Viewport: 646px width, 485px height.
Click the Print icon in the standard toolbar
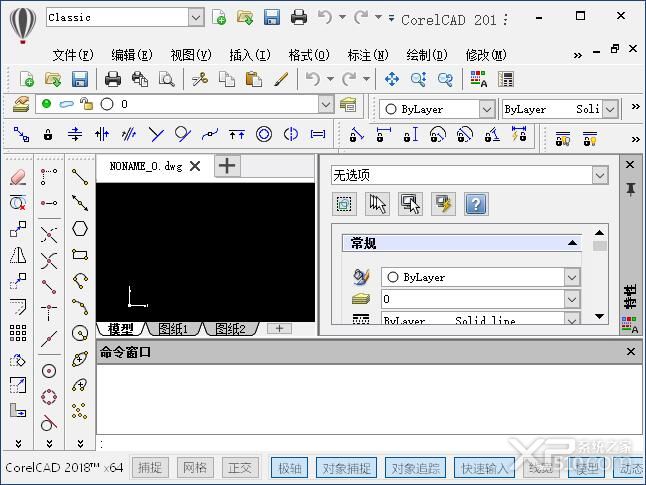tap(112, 79)
